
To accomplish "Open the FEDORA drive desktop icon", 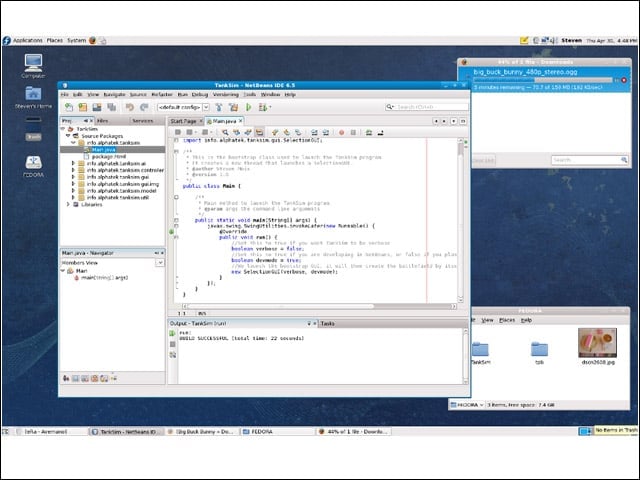I will pos(33,166).
